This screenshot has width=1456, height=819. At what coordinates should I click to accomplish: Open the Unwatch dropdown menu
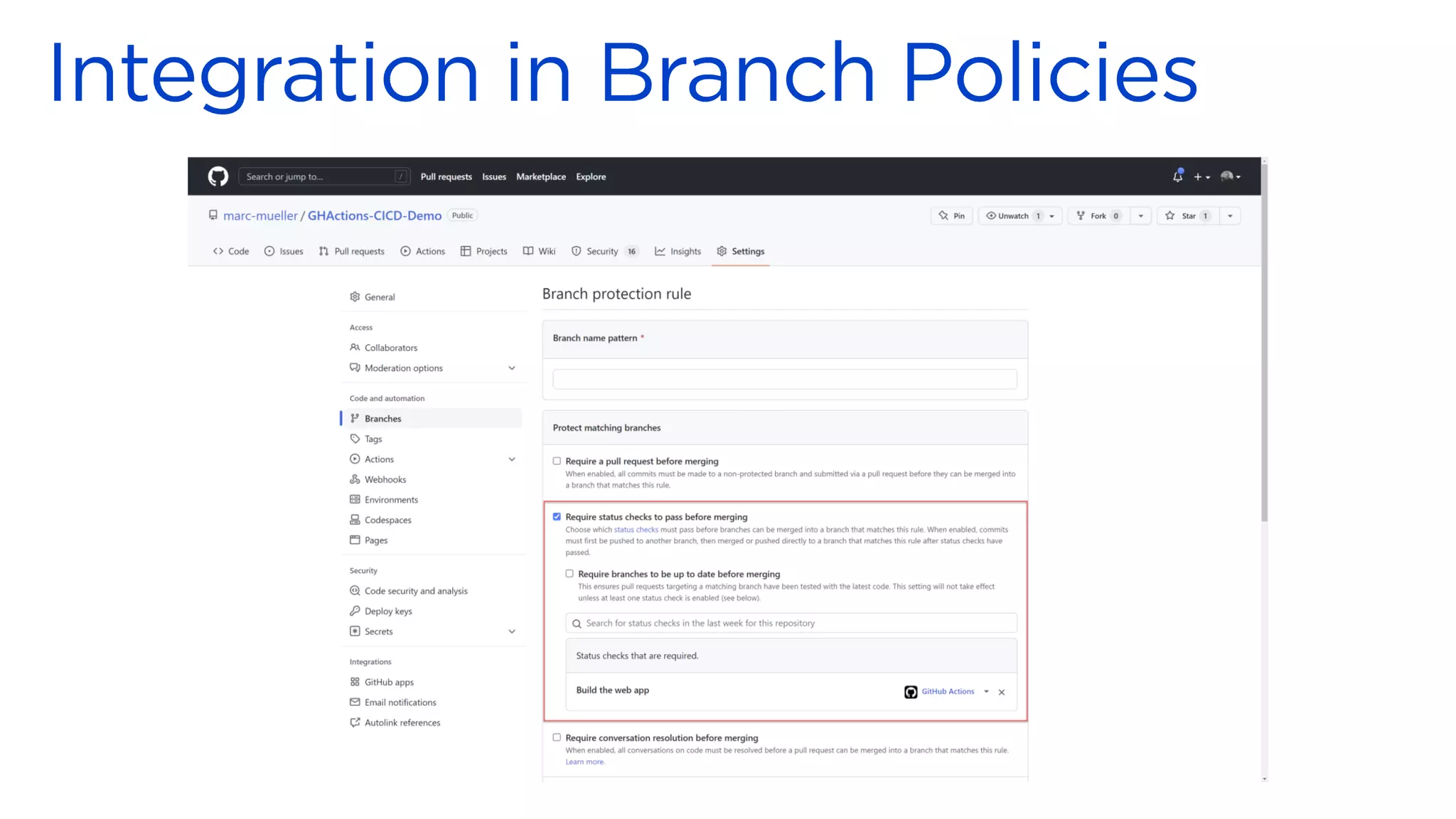(x=1051, y=215)
